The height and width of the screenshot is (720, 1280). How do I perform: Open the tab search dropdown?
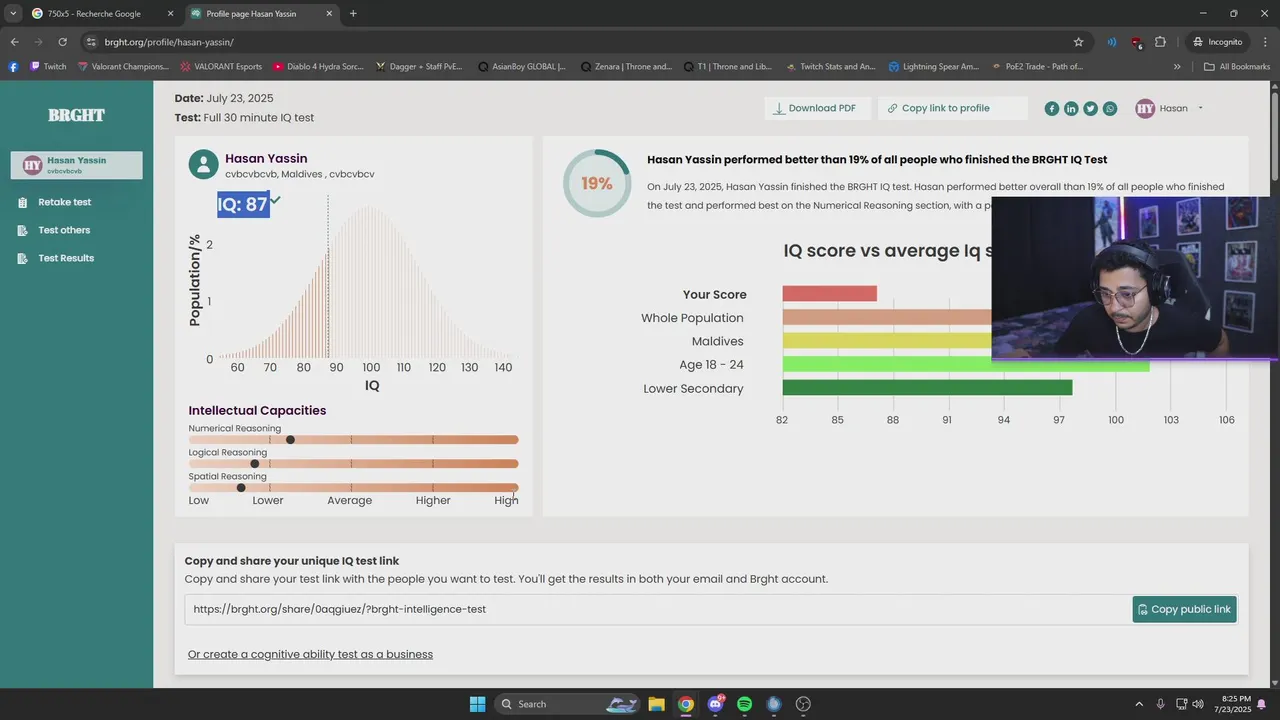click(x=12, y=14)
